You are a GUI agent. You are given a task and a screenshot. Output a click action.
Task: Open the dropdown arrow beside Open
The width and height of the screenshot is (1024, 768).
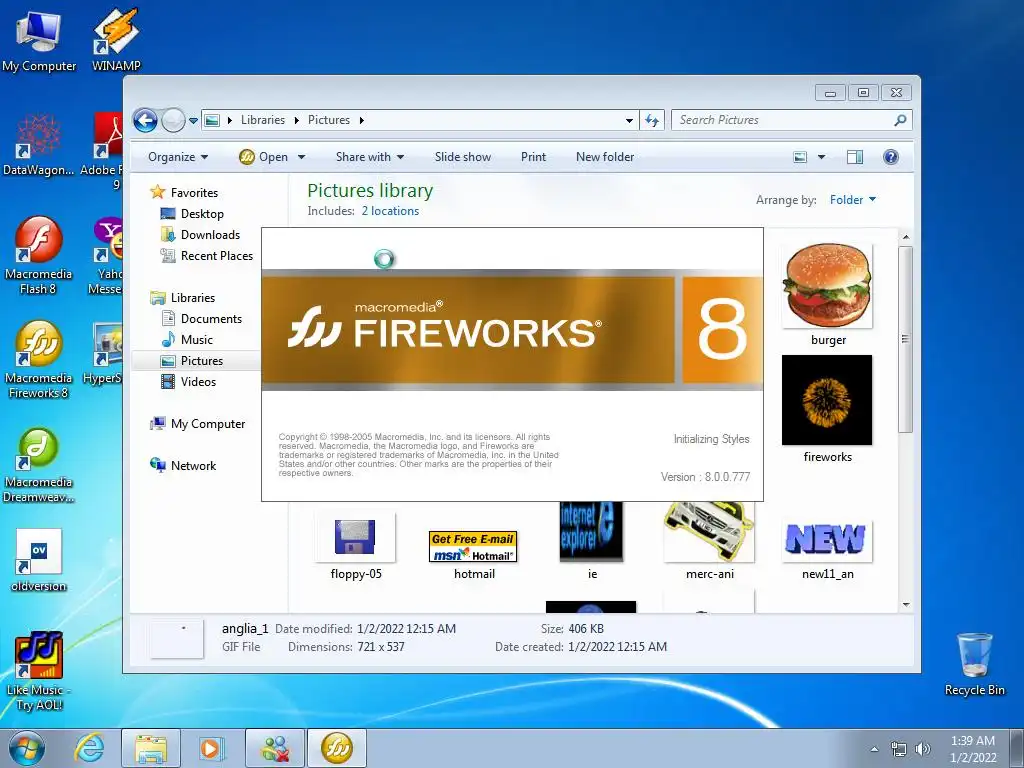click(x=302, y=157)
